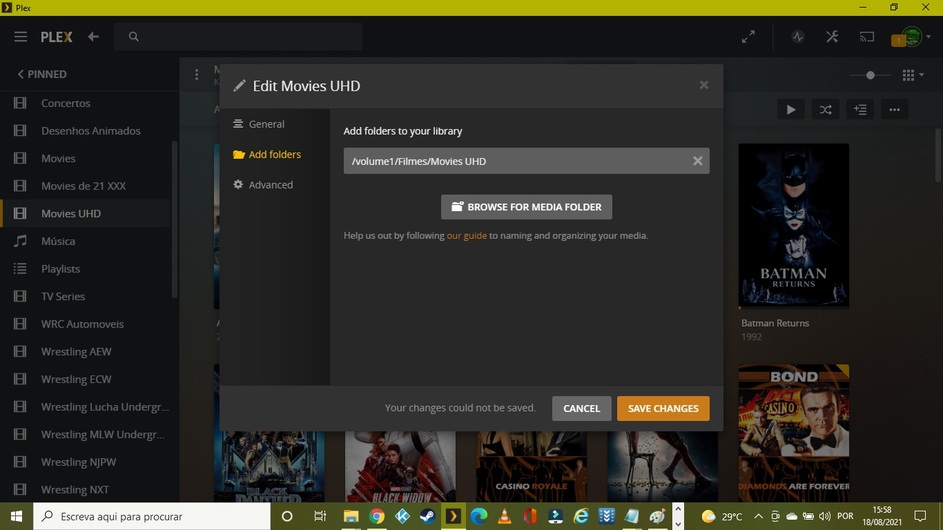The height and width of the screenshot is (530, 943).
Task: Shuffle the library
Action: coord(826,109)
